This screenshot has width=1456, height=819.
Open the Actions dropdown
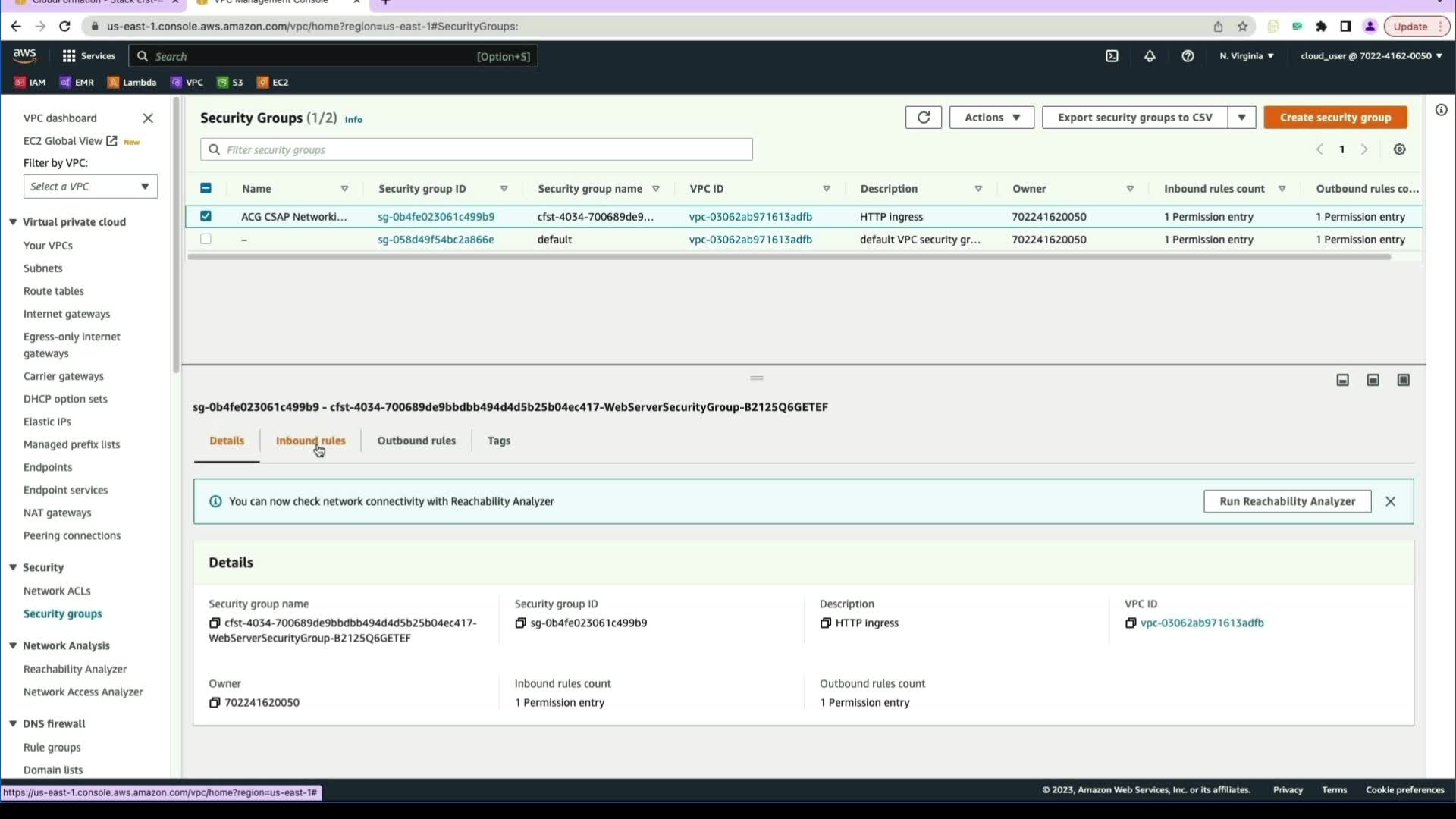(991, 118)
